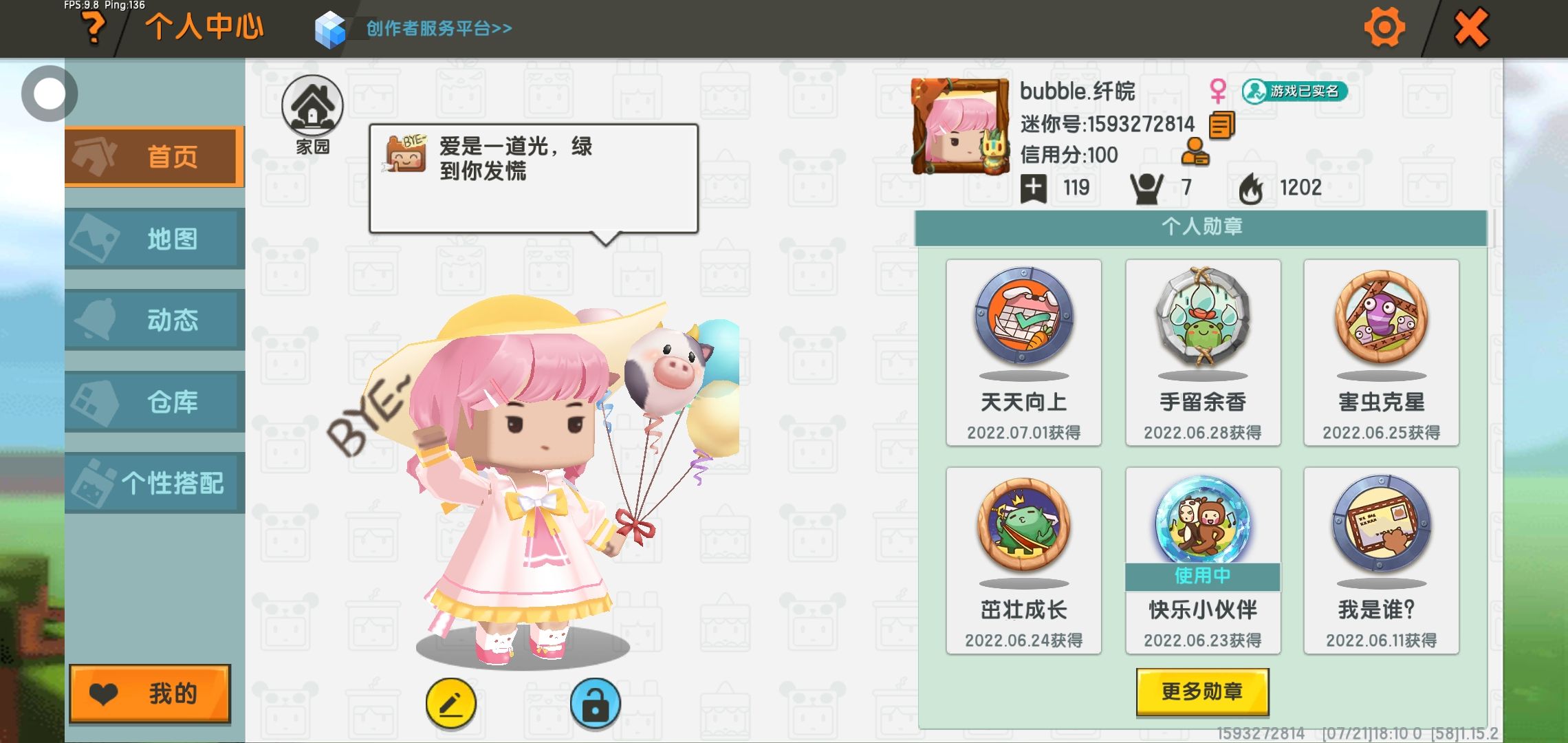Open the 个性搭配 tab

point(154,482)
